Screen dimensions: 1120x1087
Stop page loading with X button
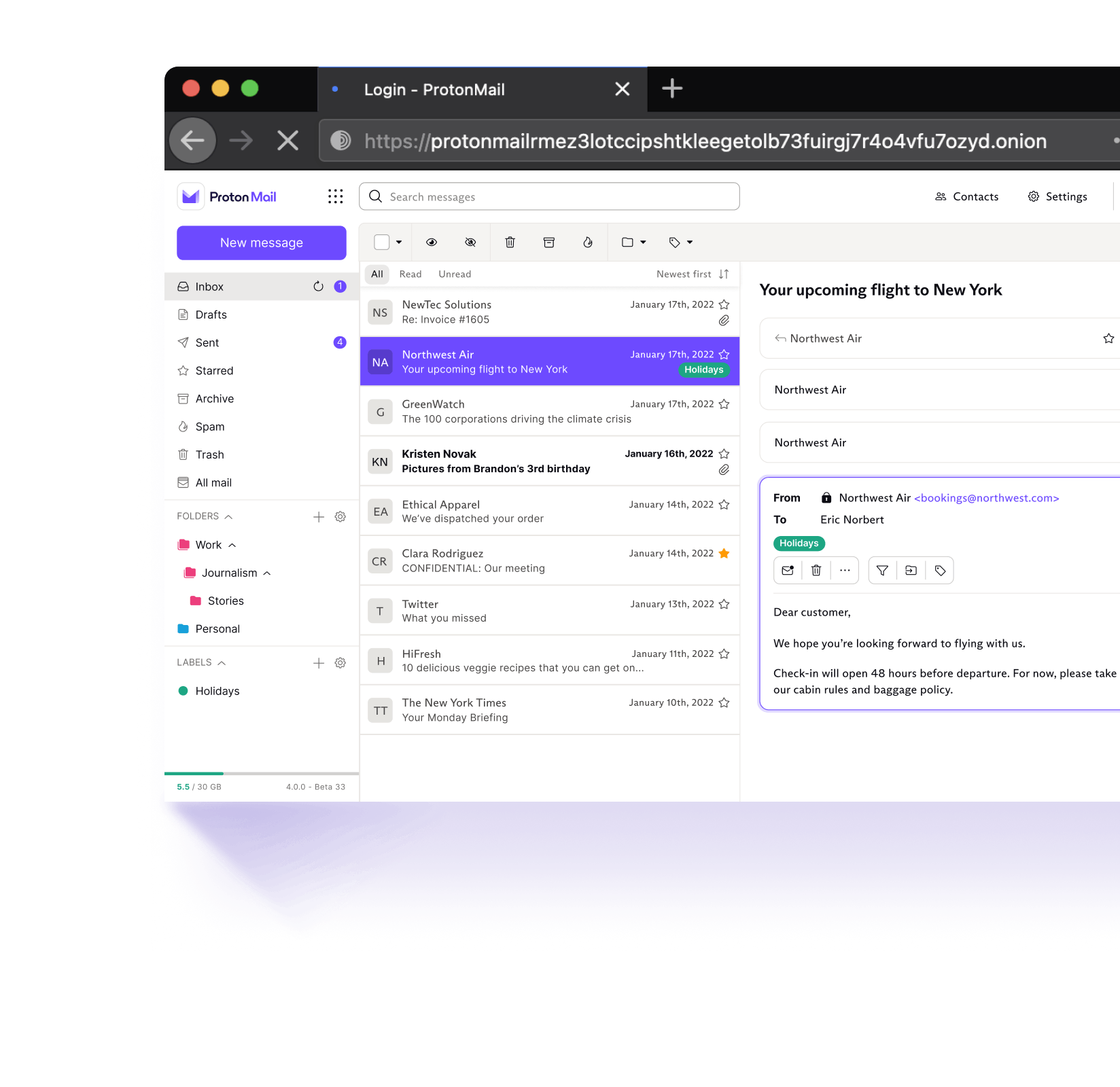click(288, 141)
